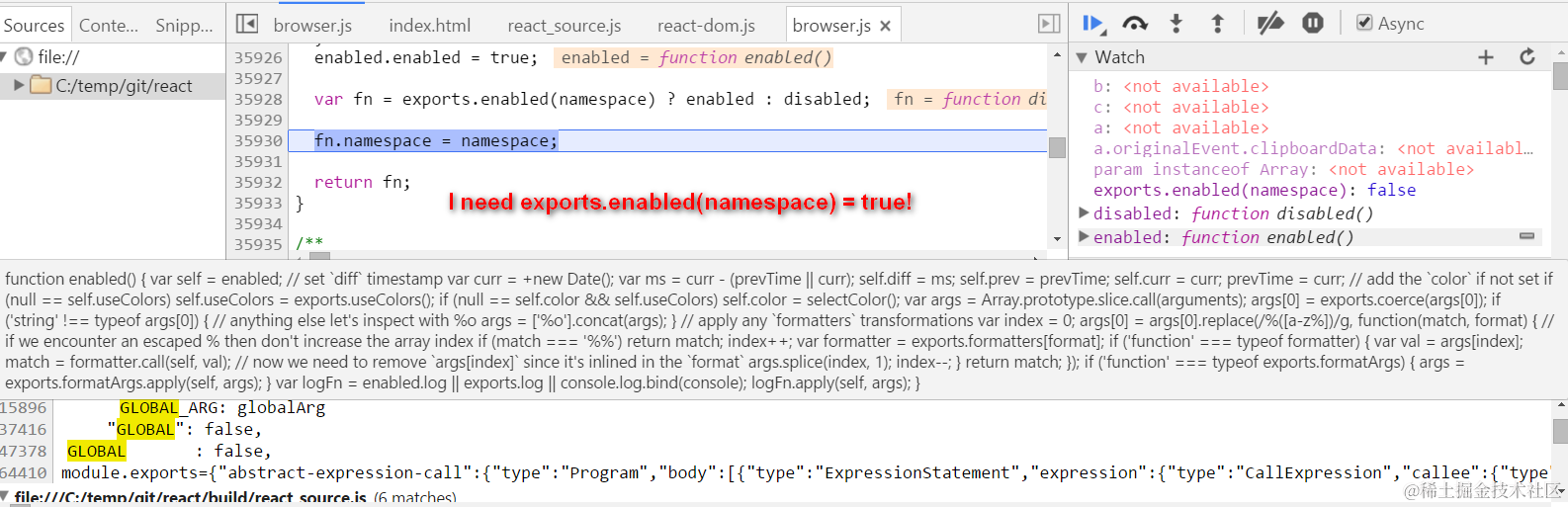Open search result on line 37416
1568x507 pixels.
click(184, 429)
